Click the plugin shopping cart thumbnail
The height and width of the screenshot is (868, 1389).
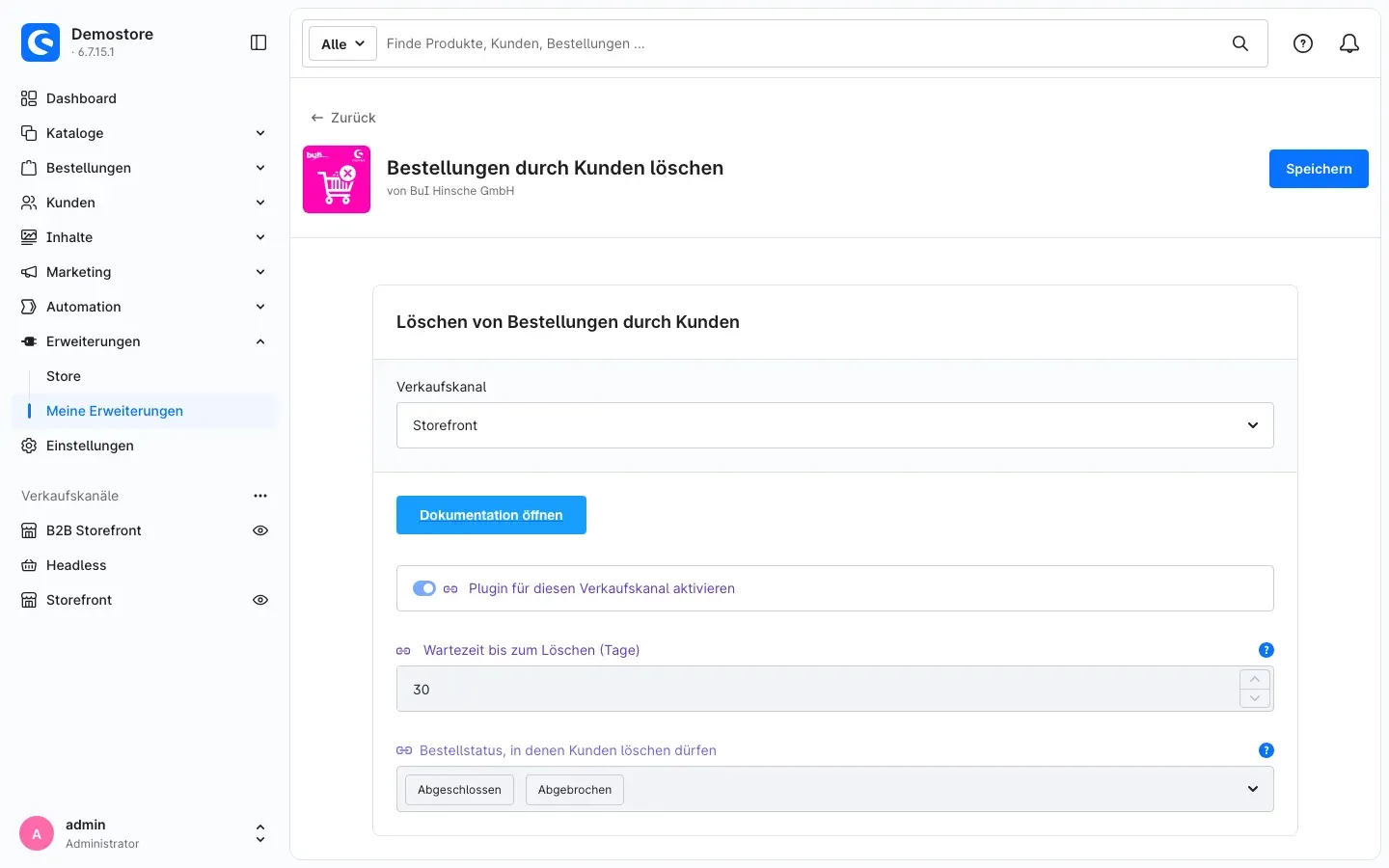[x=337, y=179]
